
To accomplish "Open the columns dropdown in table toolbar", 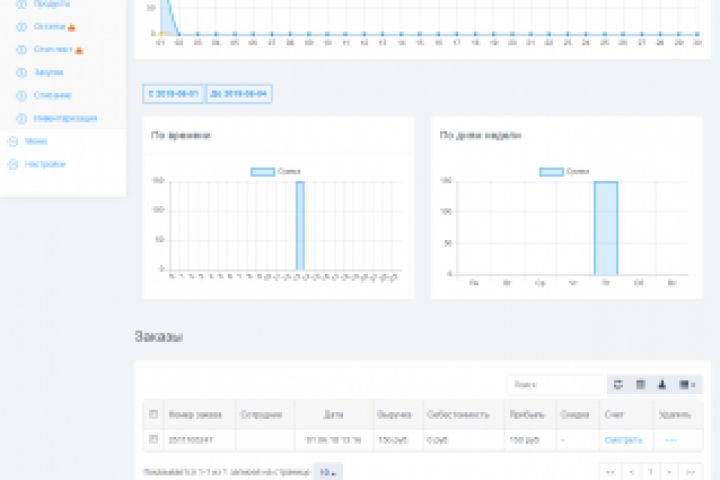I will (687, 384).
